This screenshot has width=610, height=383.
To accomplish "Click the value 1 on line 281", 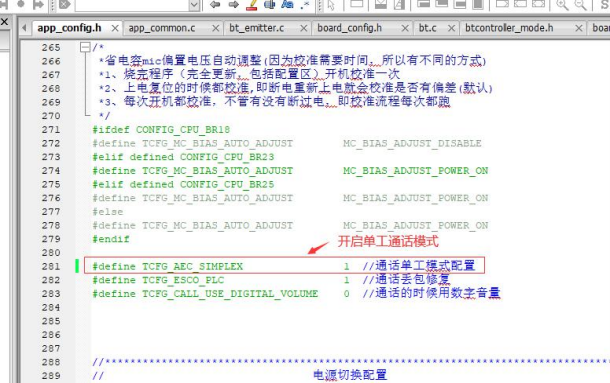I will pyautogui.click(x=346, y=267).
